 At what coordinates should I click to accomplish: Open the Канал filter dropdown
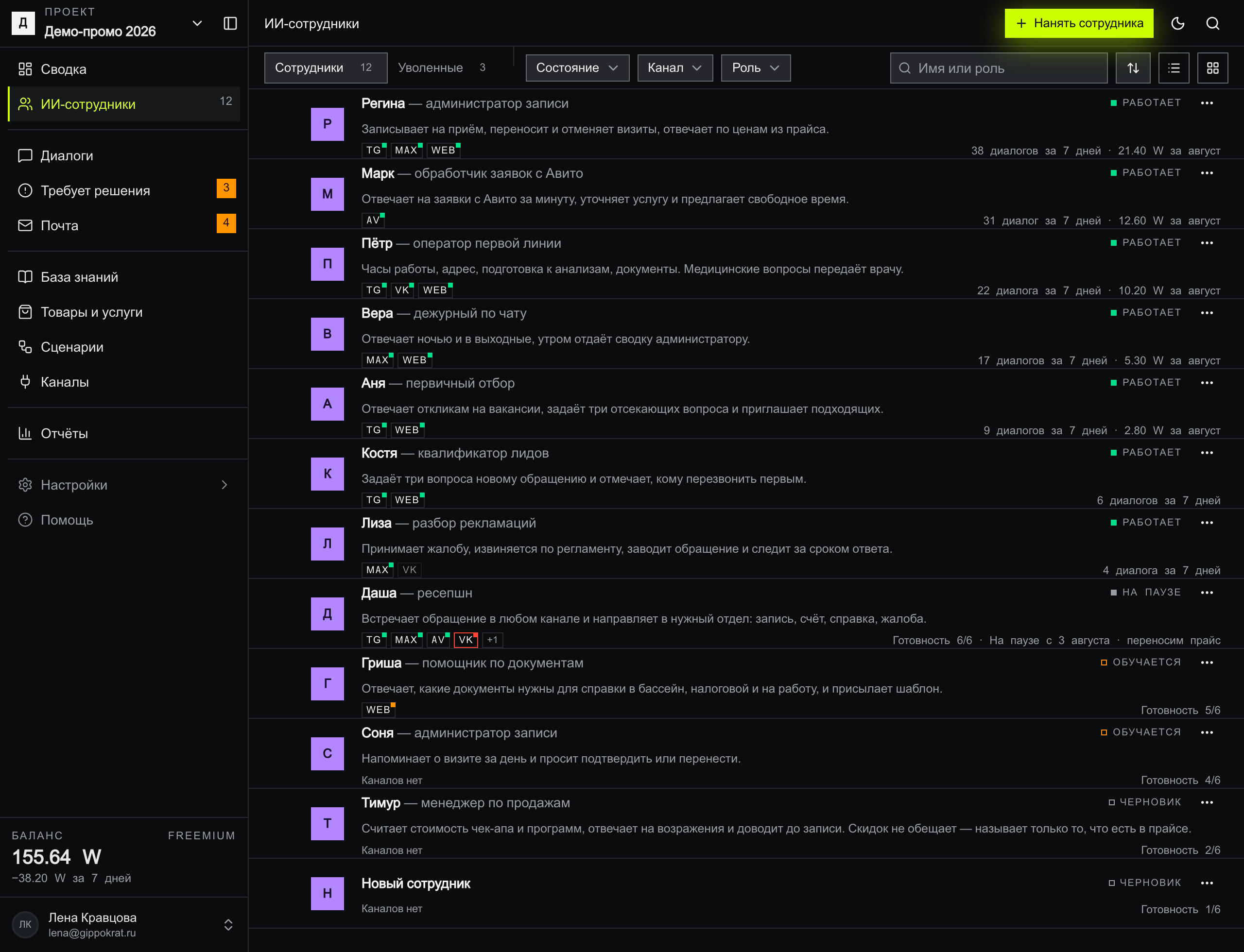[x=675, y=68]
